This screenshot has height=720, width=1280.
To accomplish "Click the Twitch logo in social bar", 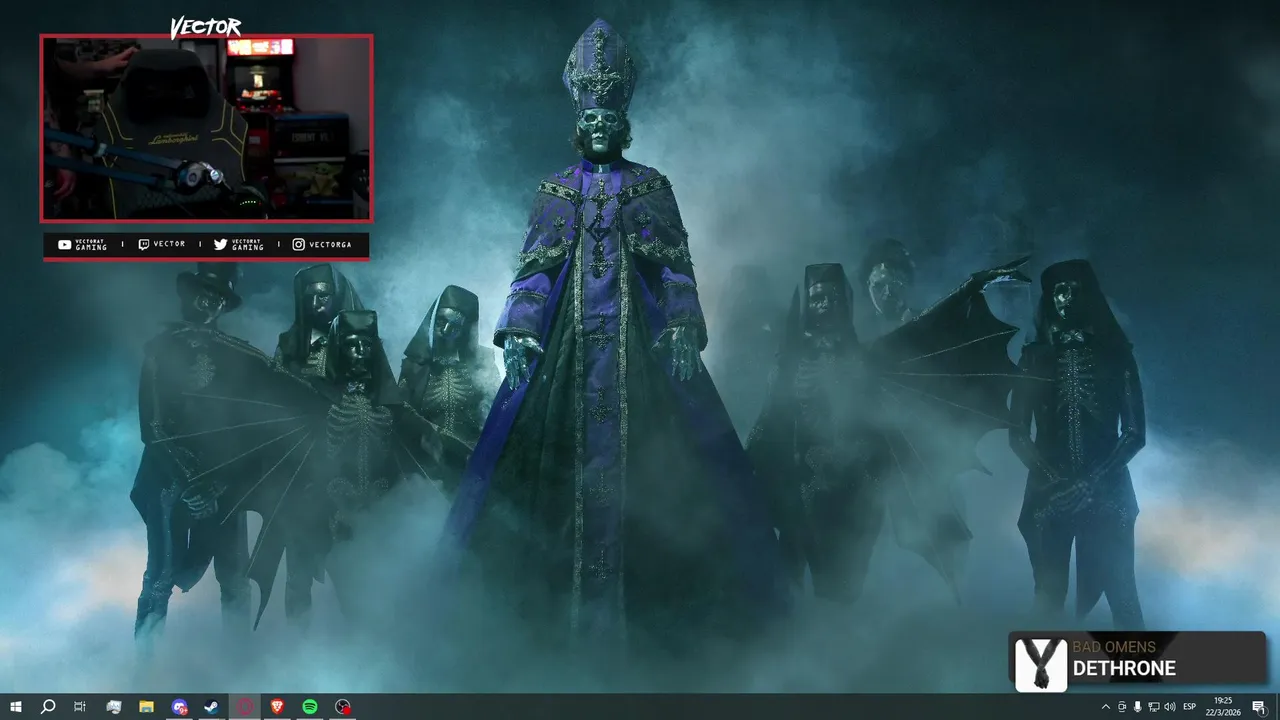I will click(x=143, y=245).
